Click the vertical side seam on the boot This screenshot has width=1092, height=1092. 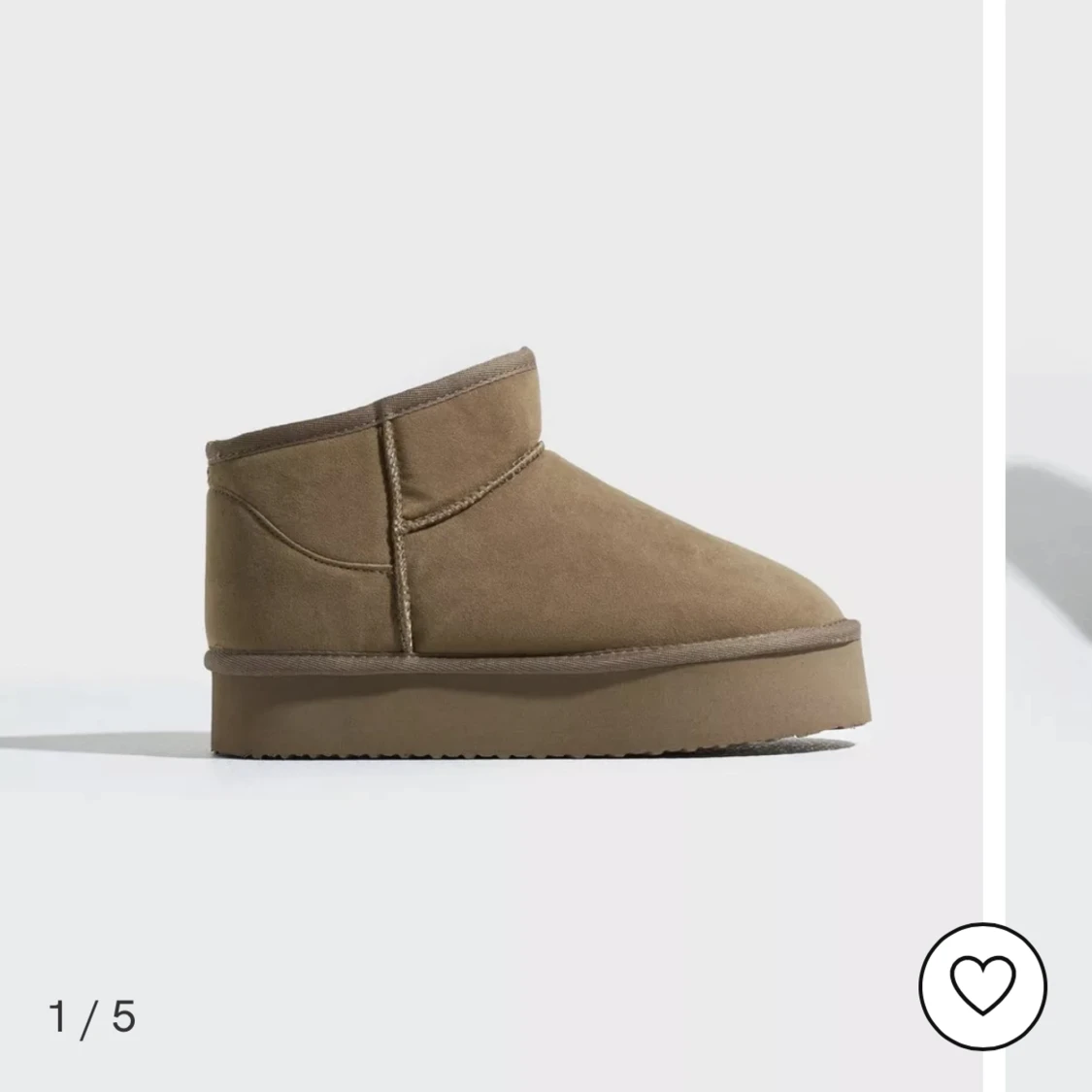coord(398,536)
